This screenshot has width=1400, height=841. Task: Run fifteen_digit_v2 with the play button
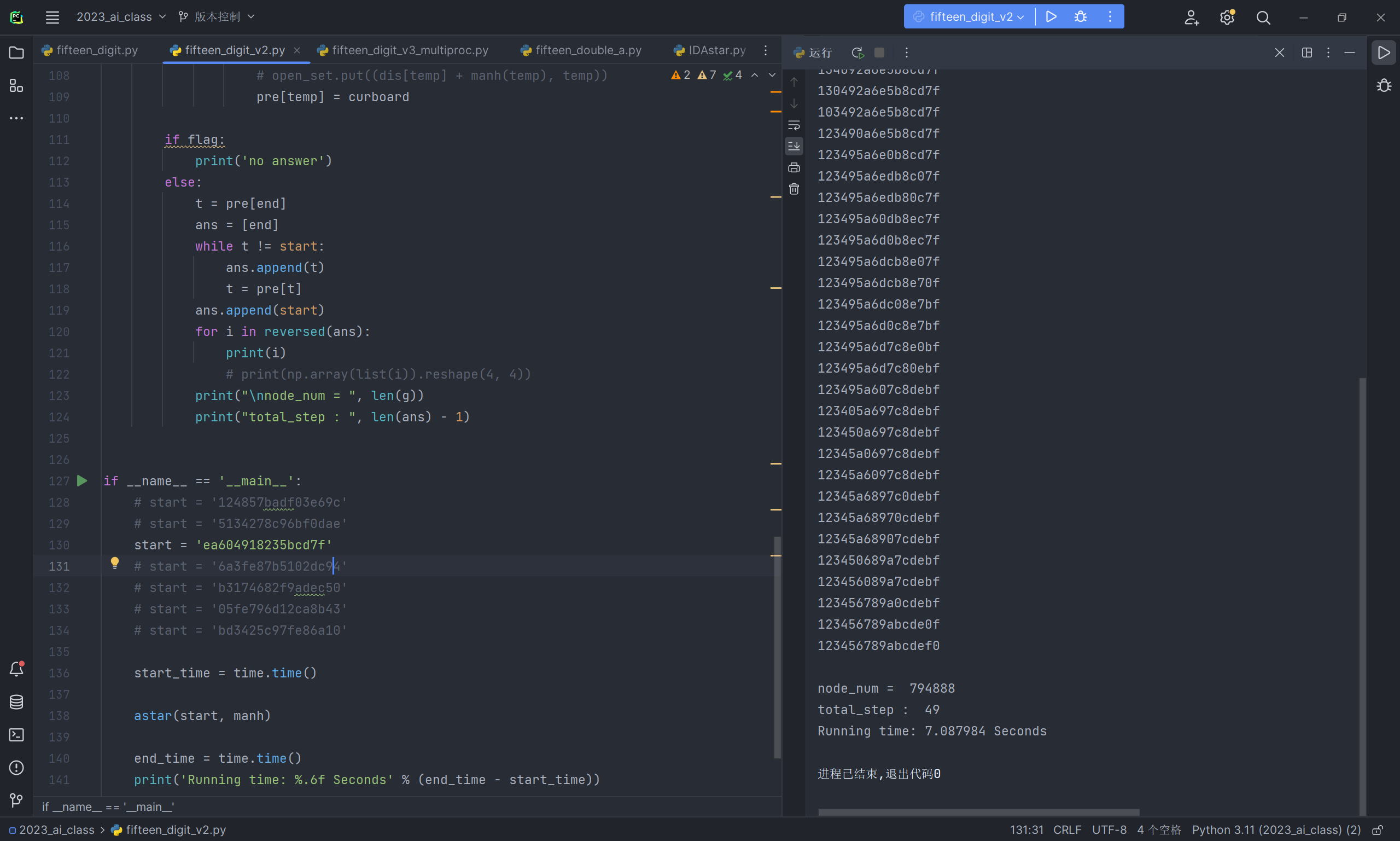1051,16
